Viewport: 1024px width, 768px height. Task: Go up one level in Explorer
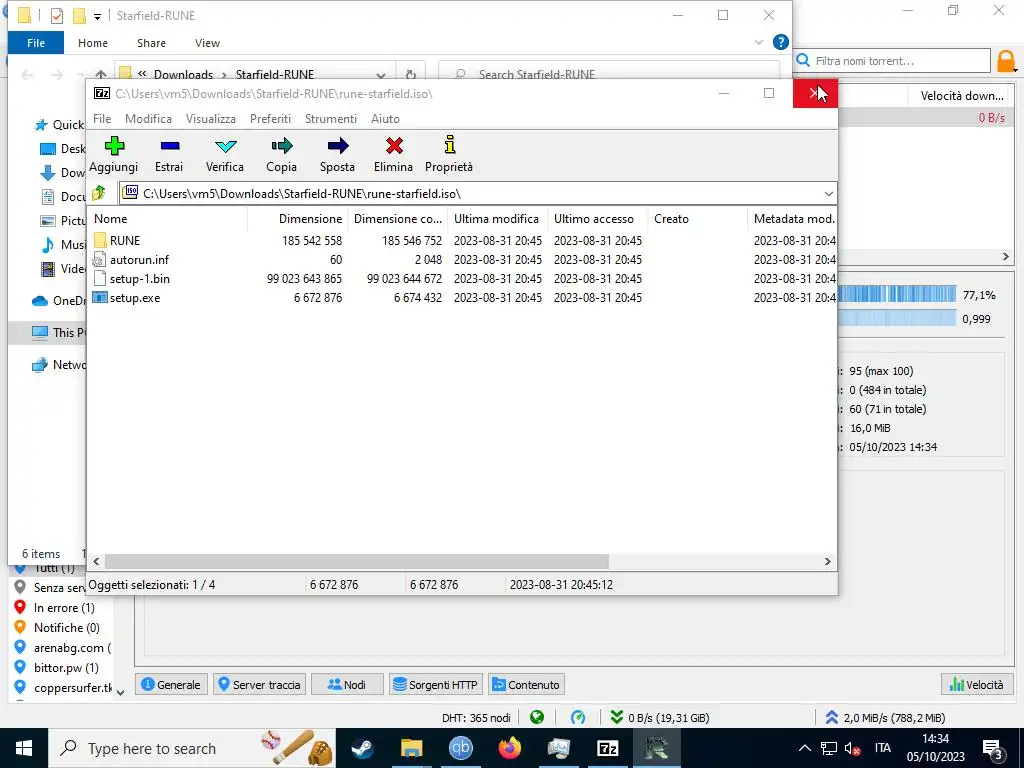pos(101,74)
